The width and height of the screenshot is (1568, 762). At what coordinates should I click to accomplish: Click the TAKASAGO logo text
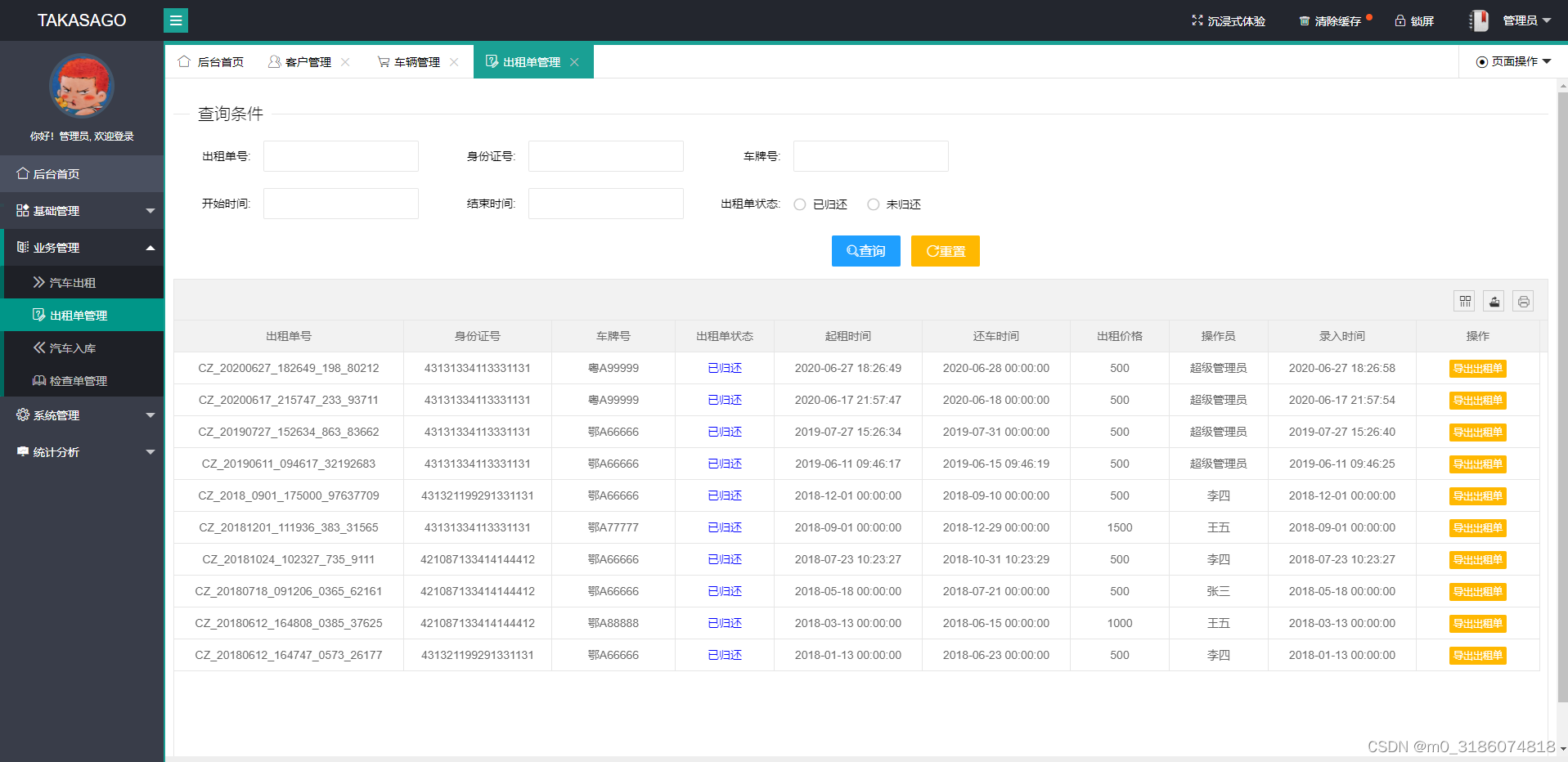point(82,20)
